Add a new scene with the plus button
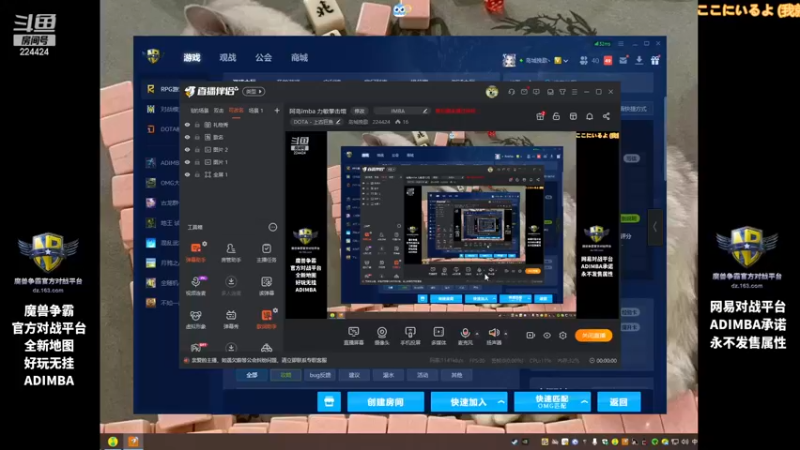This screenshot has height=450, width=800. 277,110
